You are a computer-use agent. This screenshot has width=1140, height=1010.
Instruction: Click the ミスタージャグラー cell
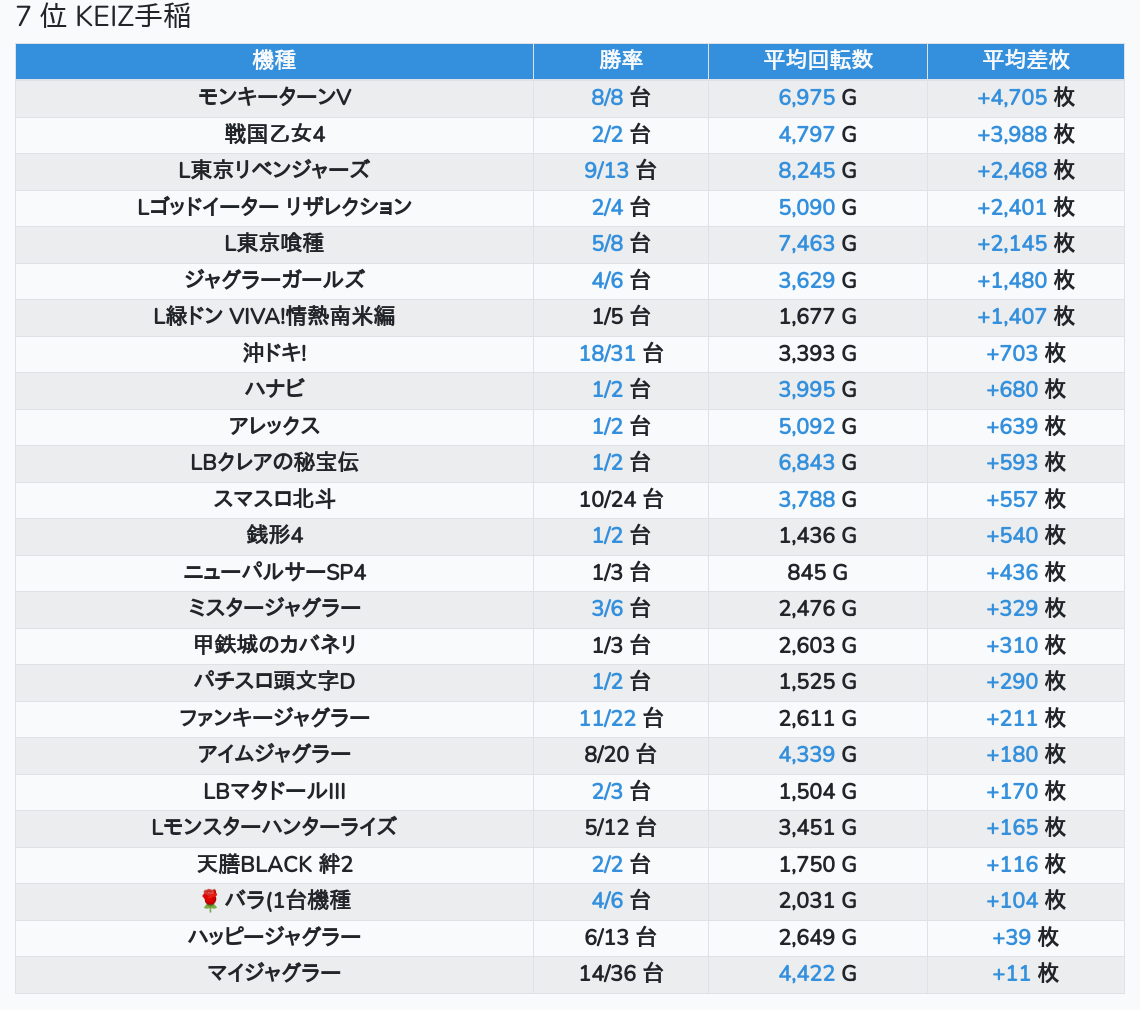tap(274, 609)
